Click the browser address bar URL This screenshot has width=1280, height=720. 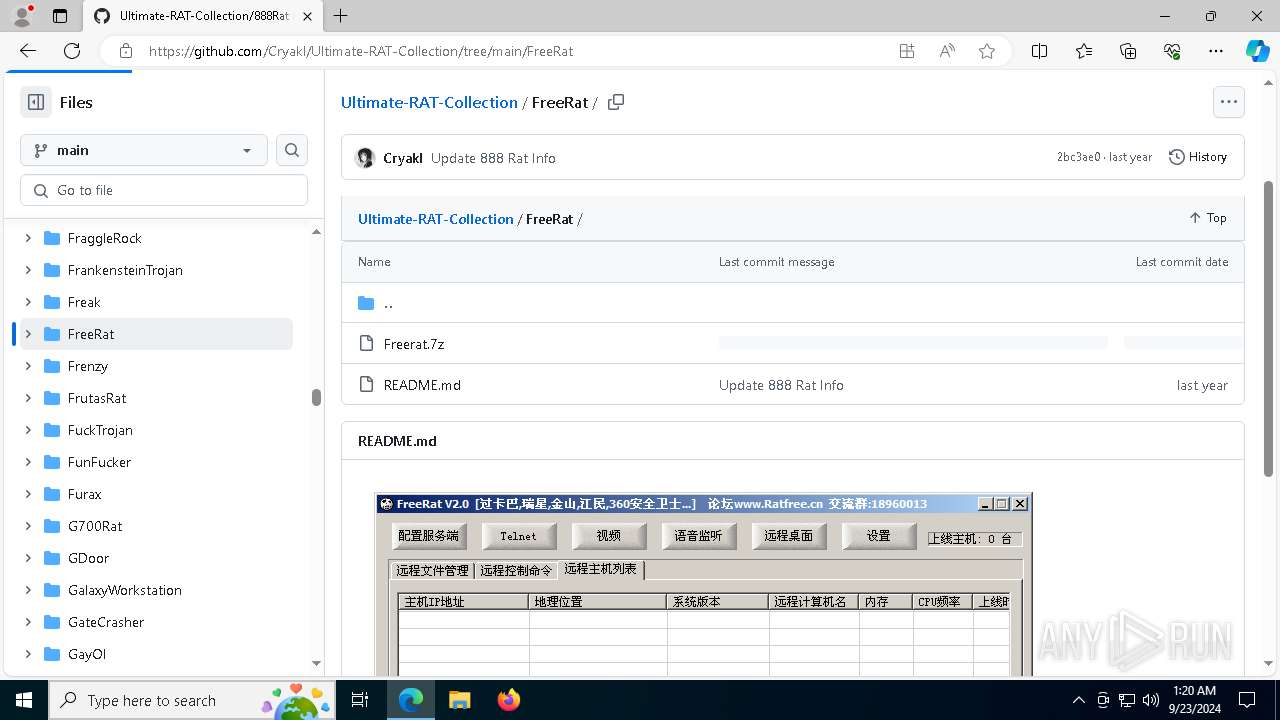click(361, 51)
